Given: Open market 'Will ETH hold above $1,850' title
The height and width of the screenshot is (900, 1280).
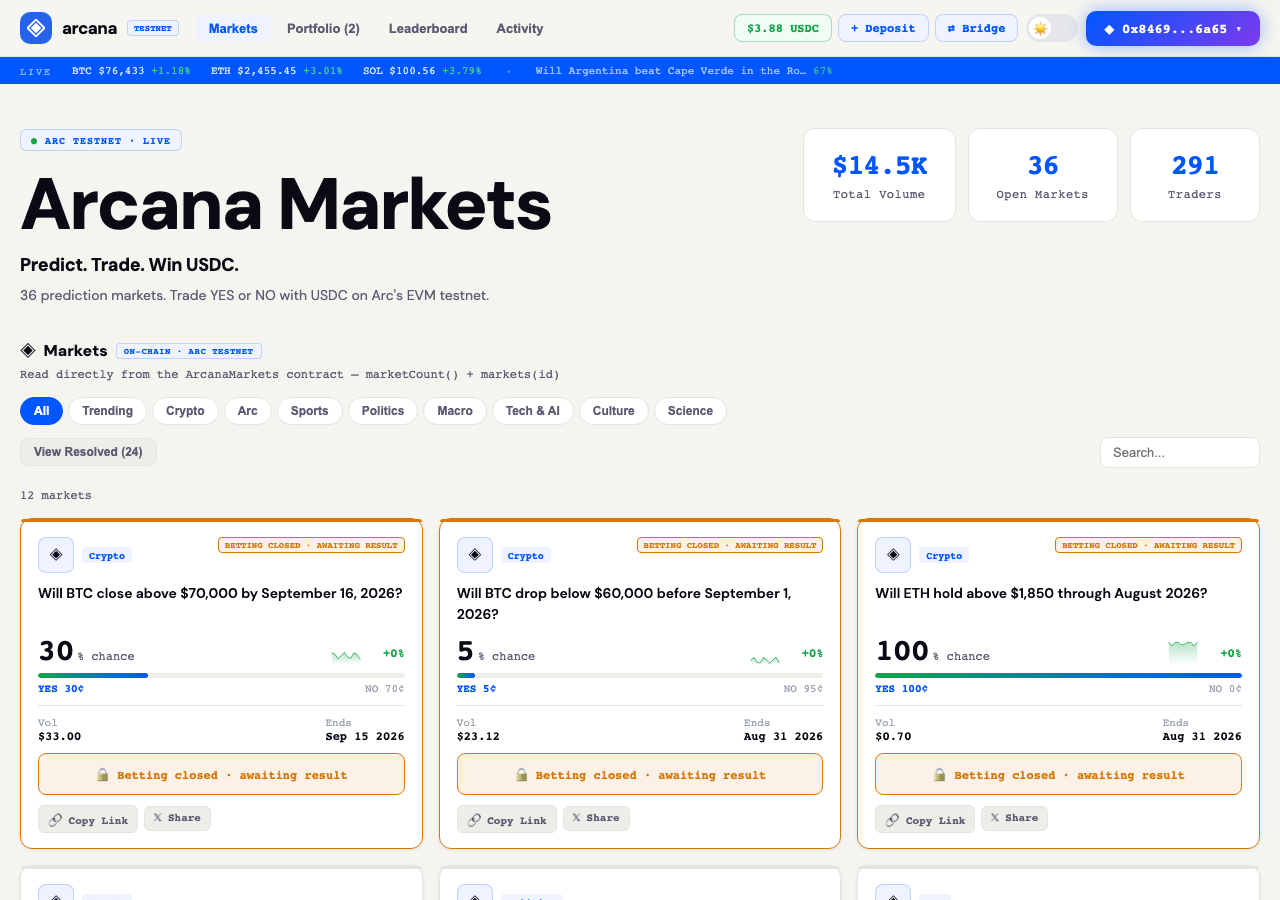Looking at the screenshot, I should coord(1041,593).
